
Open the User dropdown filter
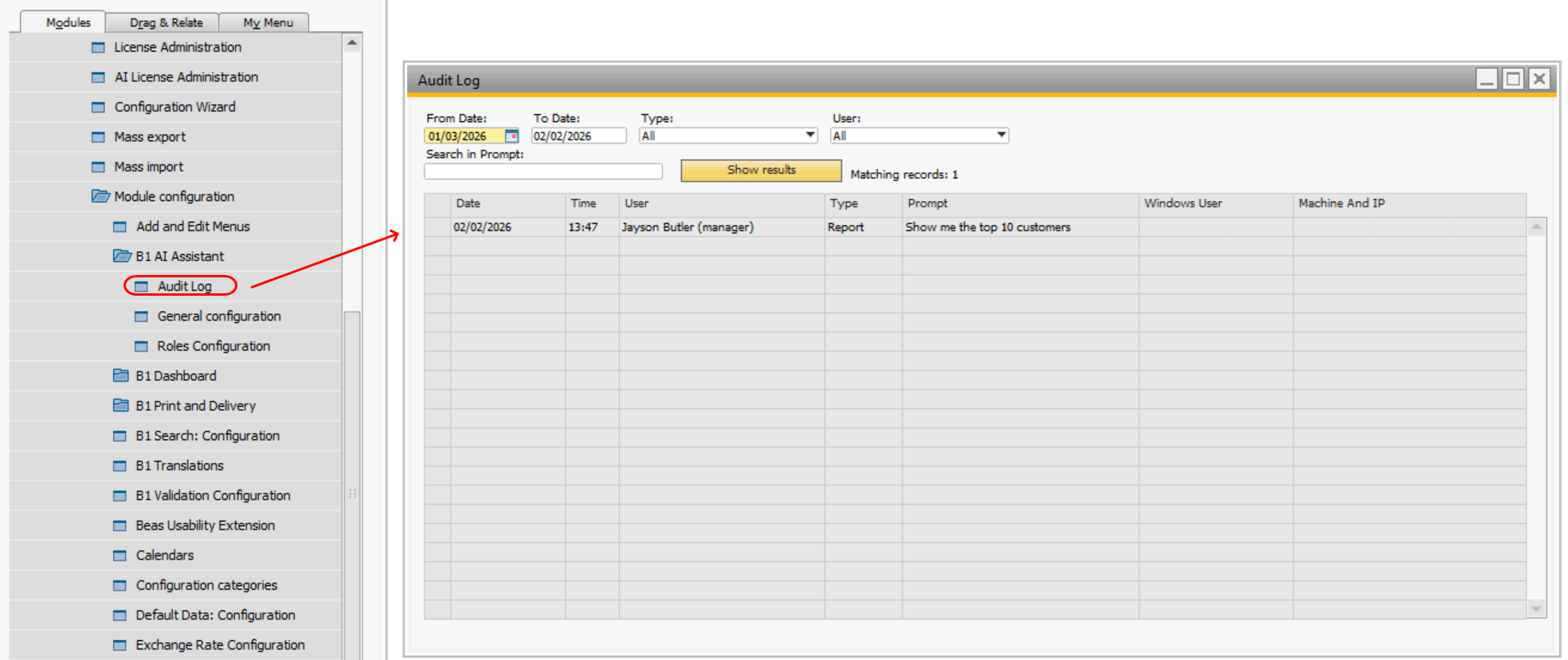pyautogui.click(x=1001, y=136)
